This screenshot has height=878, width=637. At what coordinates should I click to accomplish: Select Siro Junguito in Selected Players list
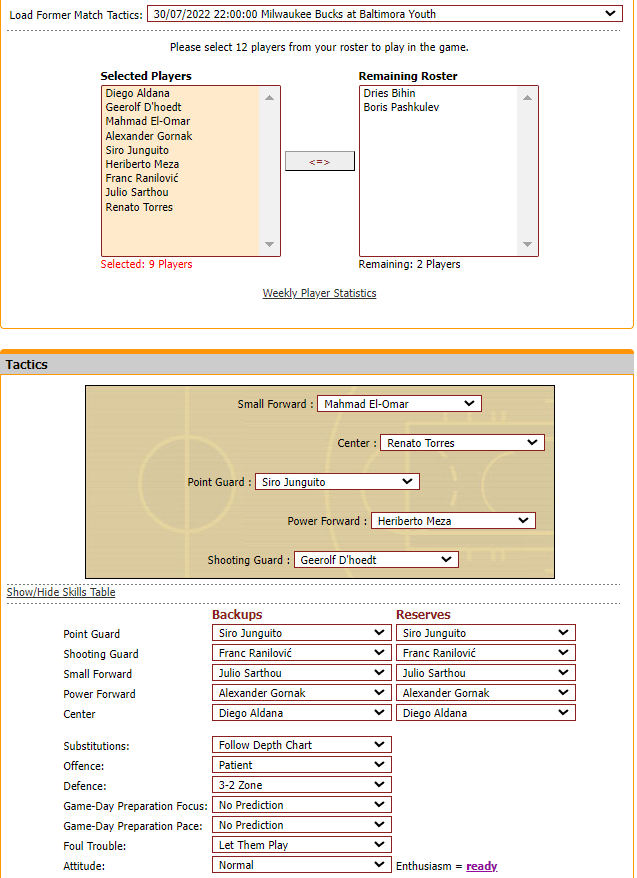[137, 150]
